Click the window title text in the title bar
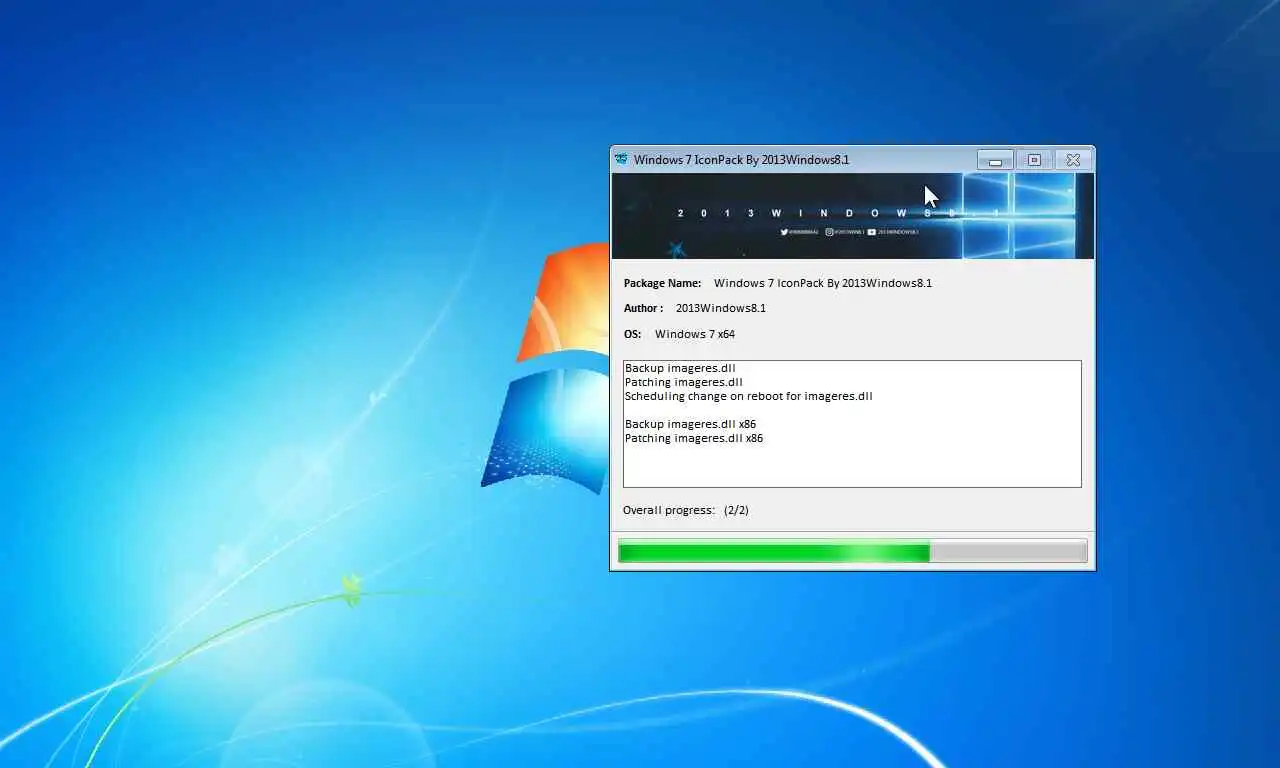 [x=742, y=160]
